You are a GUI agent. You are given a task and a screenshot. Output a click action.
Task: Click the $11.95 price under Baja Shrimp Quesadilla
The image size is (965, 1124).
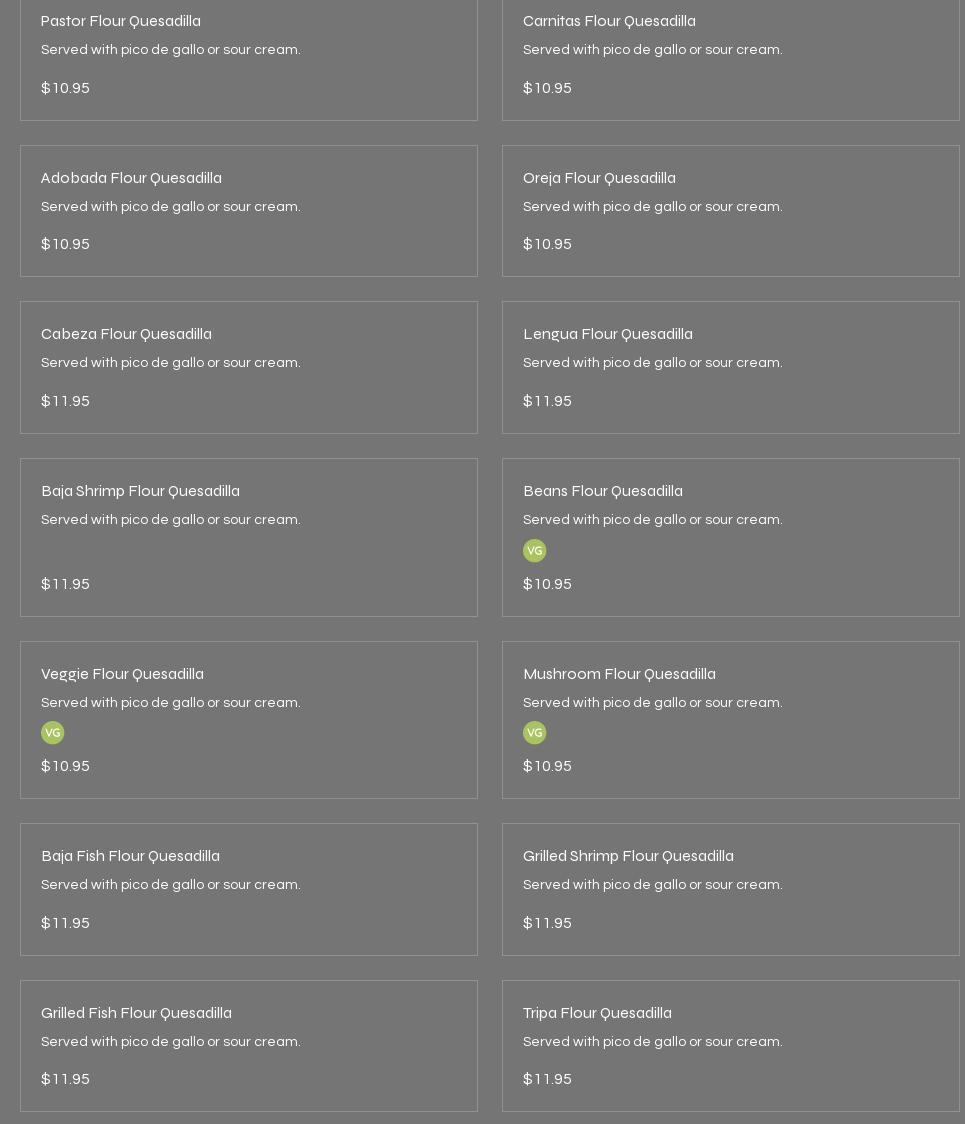click(x=65, y=584)
